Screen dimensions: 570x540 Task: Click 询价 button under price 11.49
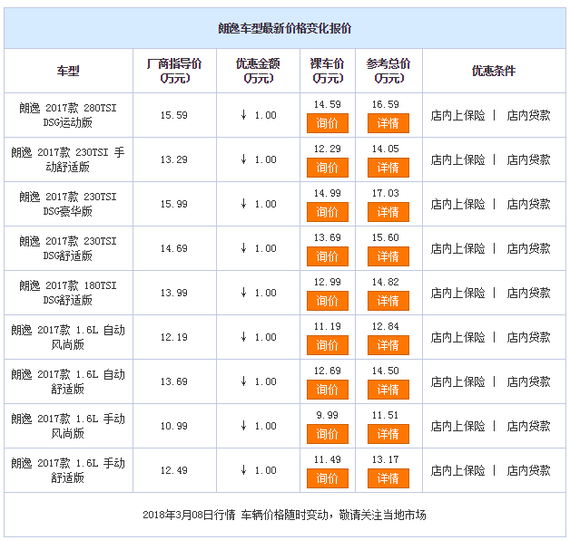click(x=328, y=478)
